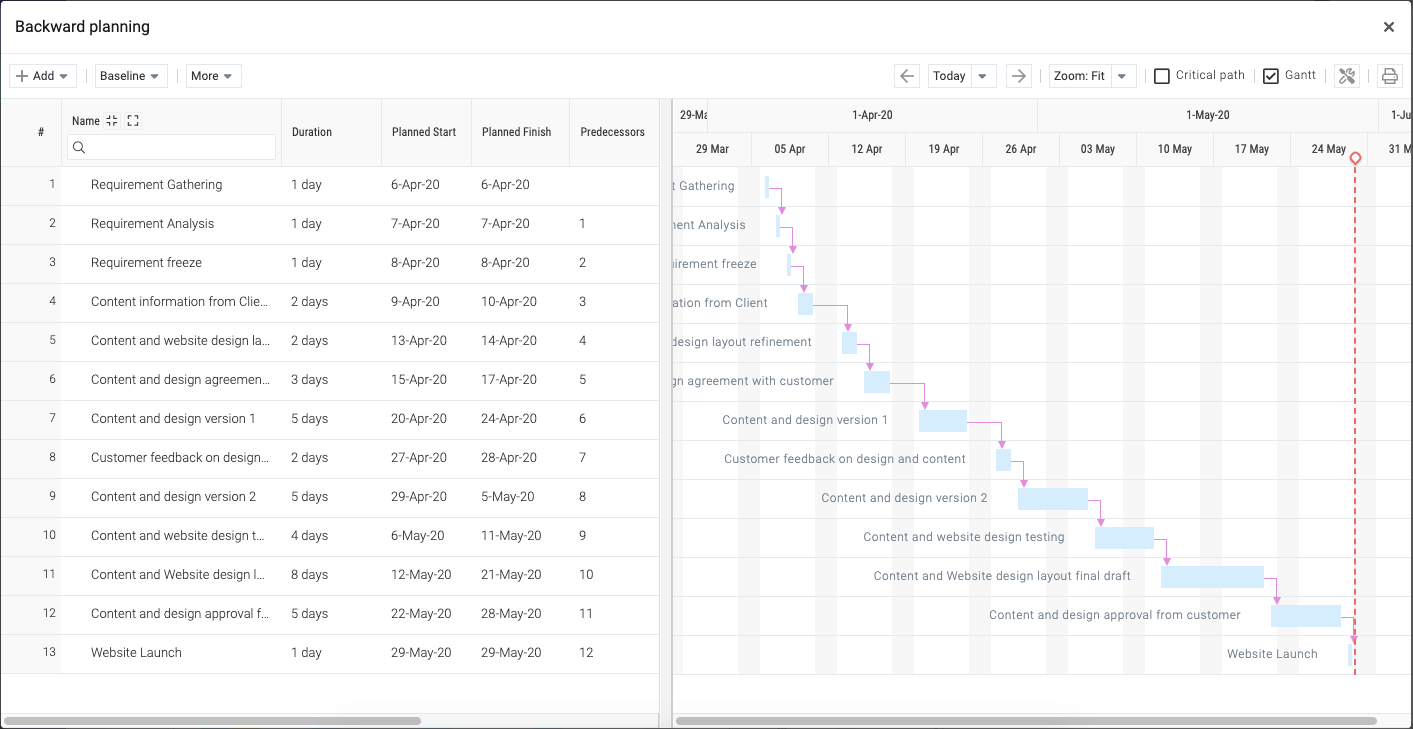Image resolution: width=1413 pixels, height=729 pixels.
Task: Click the task table horizontal scrollbar
Action: point(212,720)
